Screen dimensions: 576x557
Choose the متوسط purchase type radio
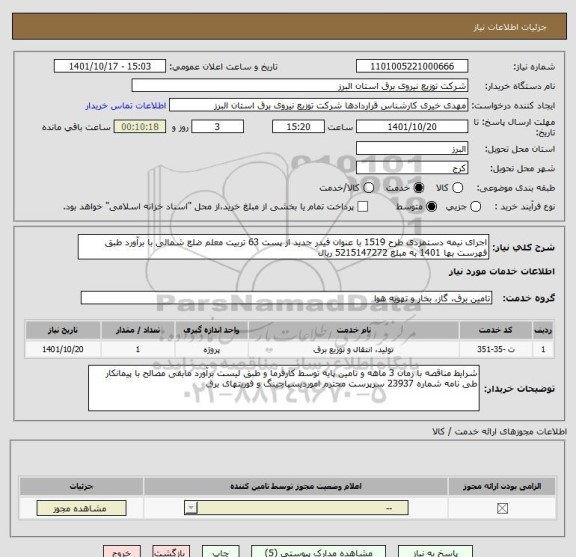[431, 206]
